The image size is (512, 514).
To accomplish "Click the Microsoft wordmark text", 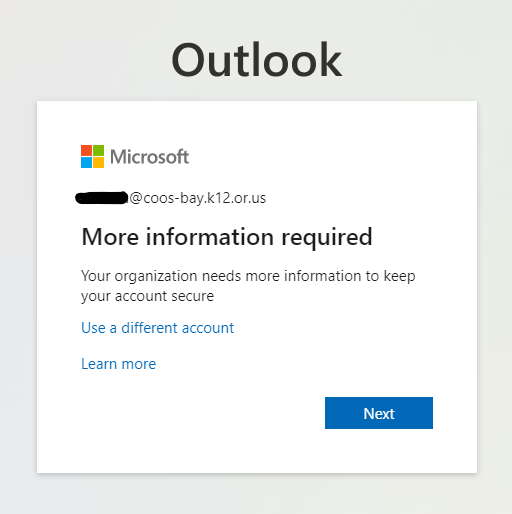I will [149, 157].
